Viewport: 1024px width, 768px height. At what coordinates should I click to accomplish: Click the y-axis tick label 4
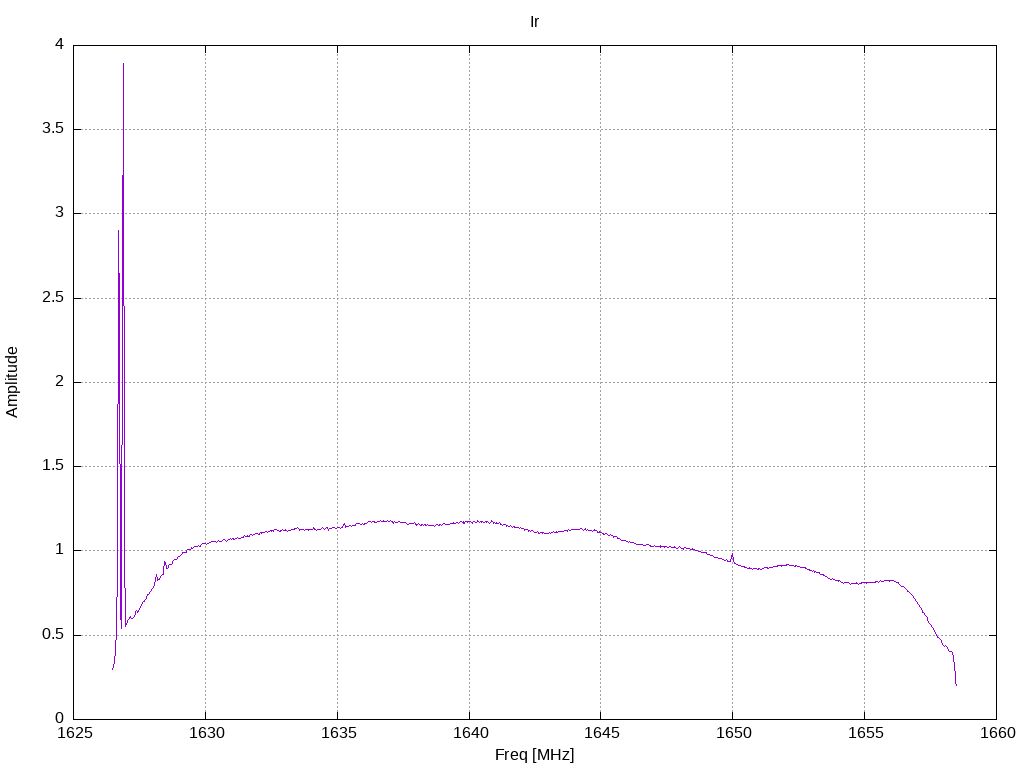(x=59, y=44)
